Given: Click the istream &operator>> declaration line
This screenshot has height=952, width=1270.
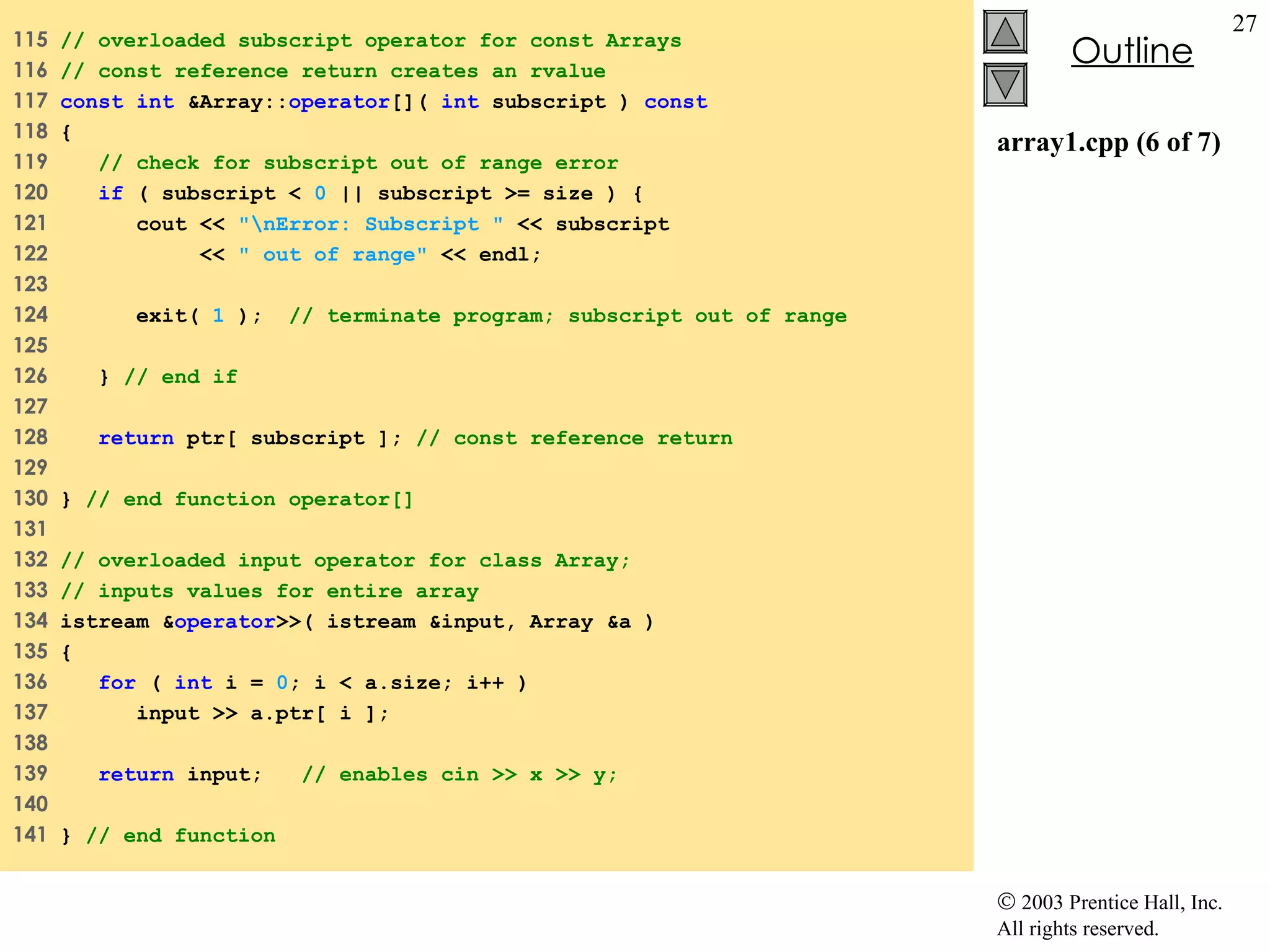Looking at the screenshot, I should pyautogui.click(x=357, y=622).
